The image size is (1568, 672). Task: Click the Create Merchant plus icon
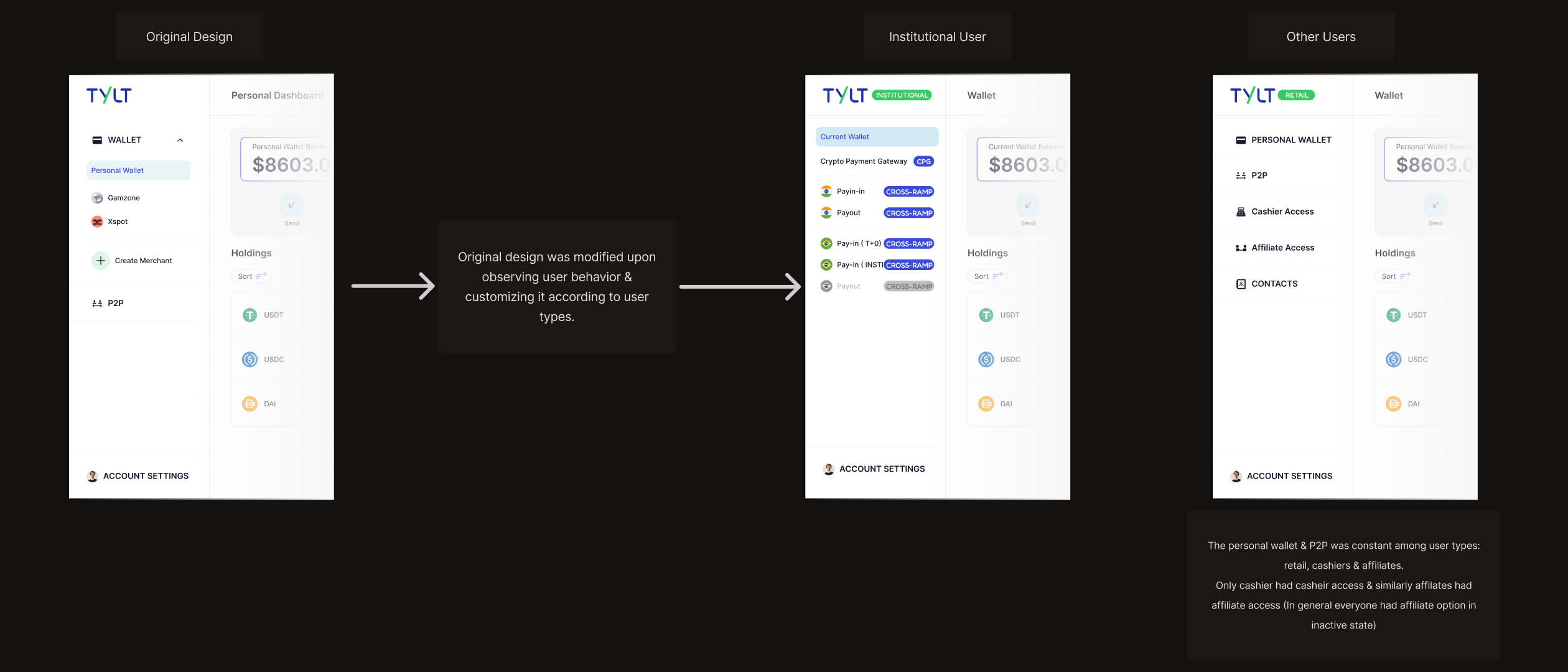point(101,261)
